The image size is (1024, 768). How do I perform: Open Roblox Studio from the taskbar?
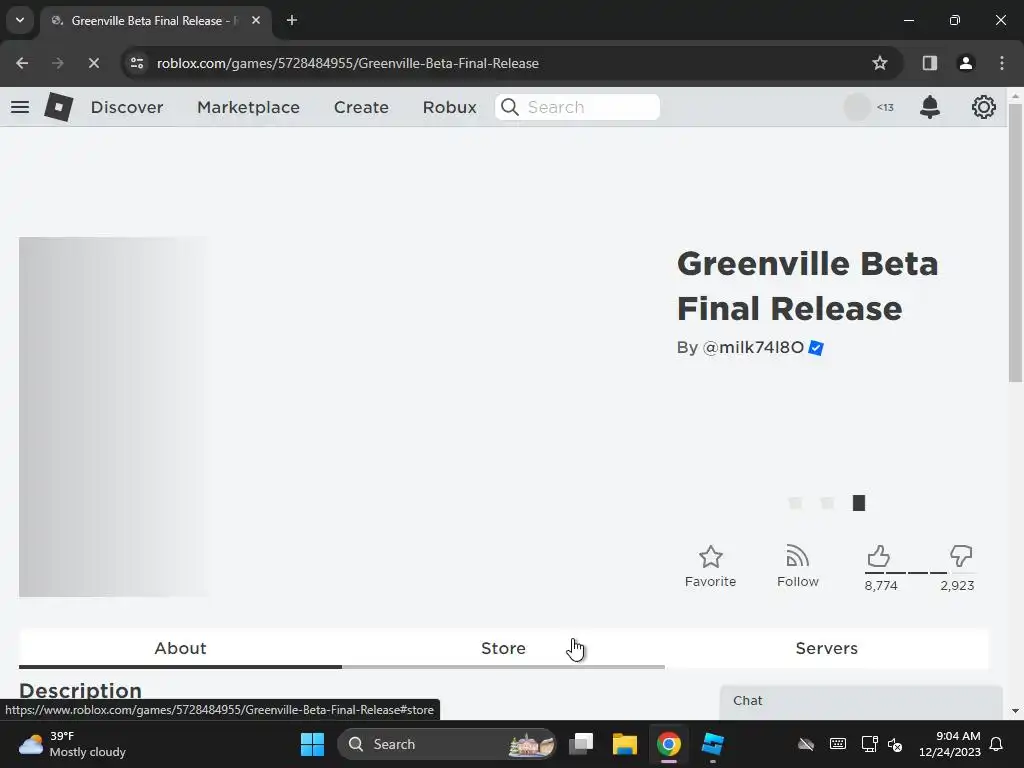coord(712,744)
